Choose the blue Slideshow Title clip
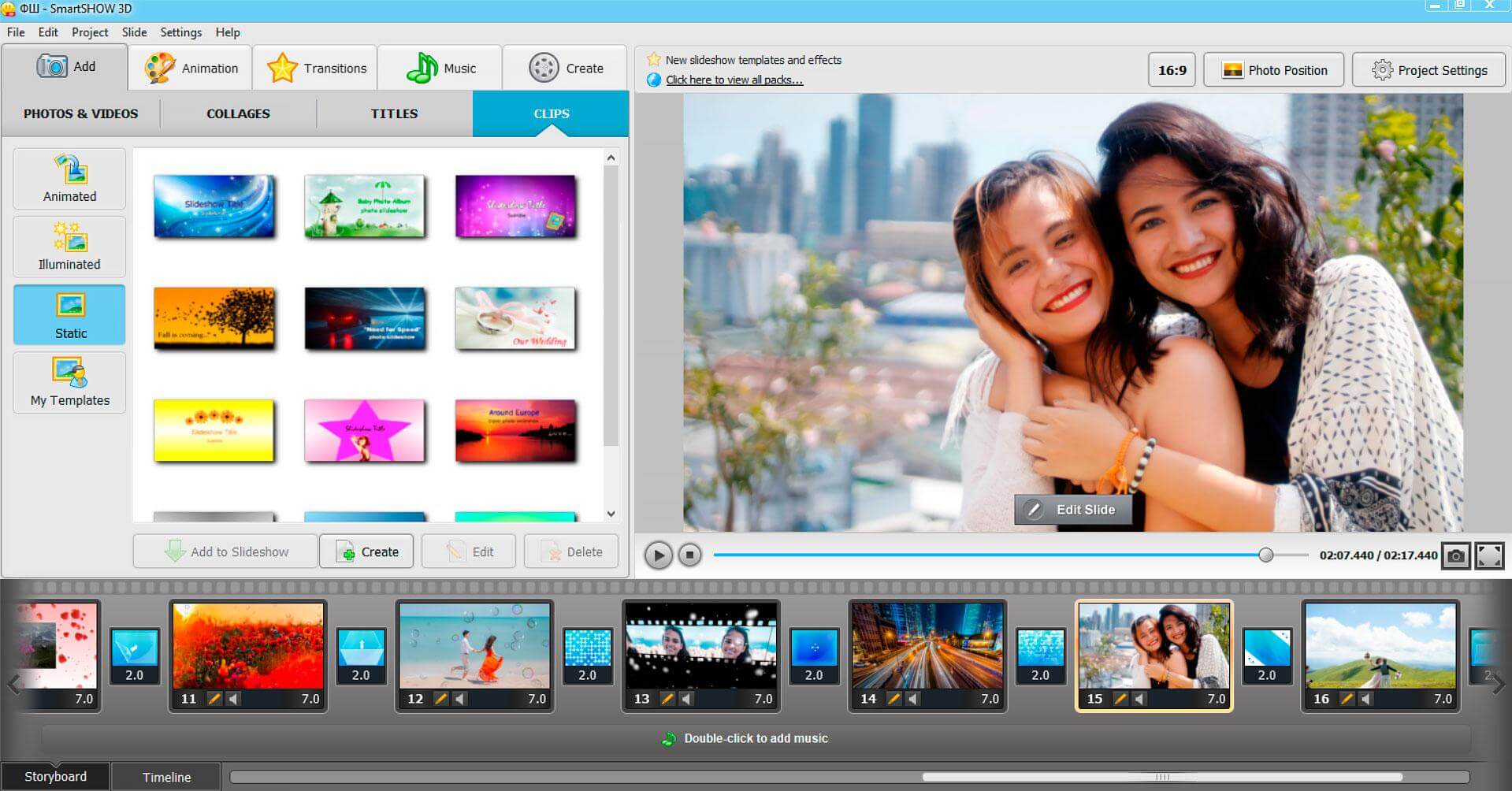Image resolution: width=1512 pixels, height=791 pixels. point(214,206)
